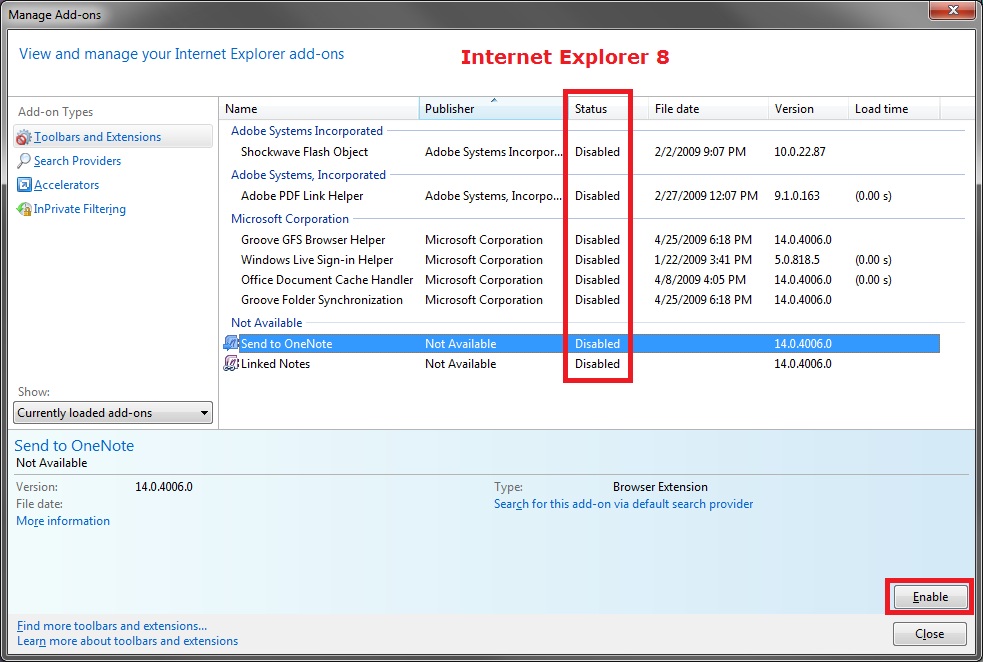Select the Groove GFS Browser Helper row
The height and width of the screenshot is (662, 983).
pos(581,239)
